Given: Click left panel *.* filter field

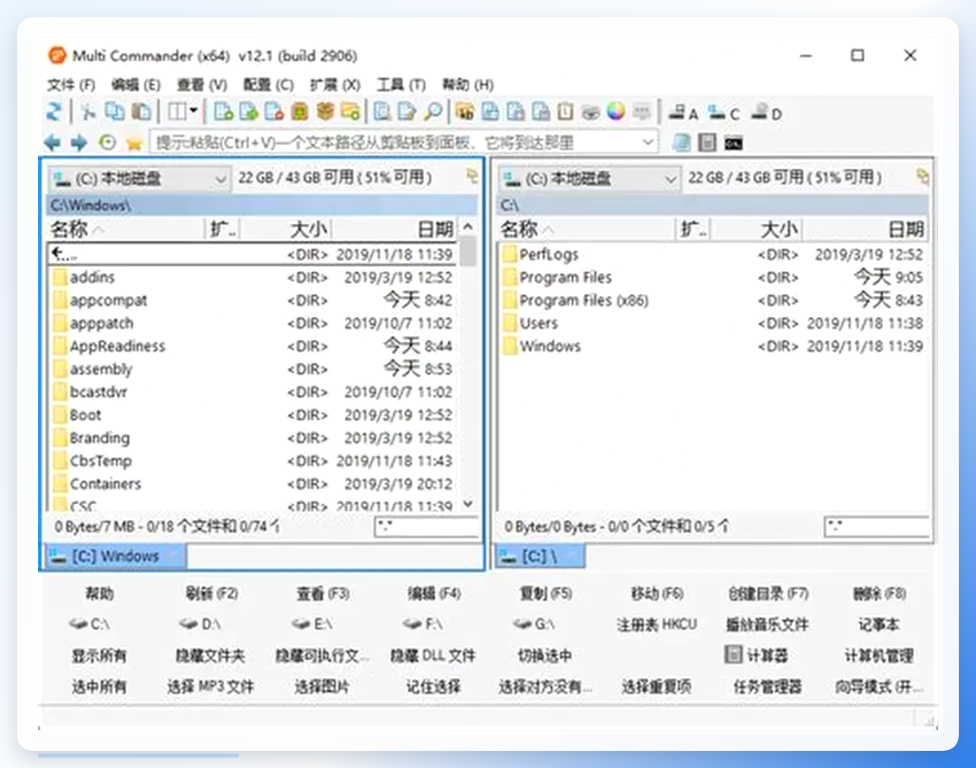Looking at the screenshot, I should pyautogui.click(x=426, y=527).
